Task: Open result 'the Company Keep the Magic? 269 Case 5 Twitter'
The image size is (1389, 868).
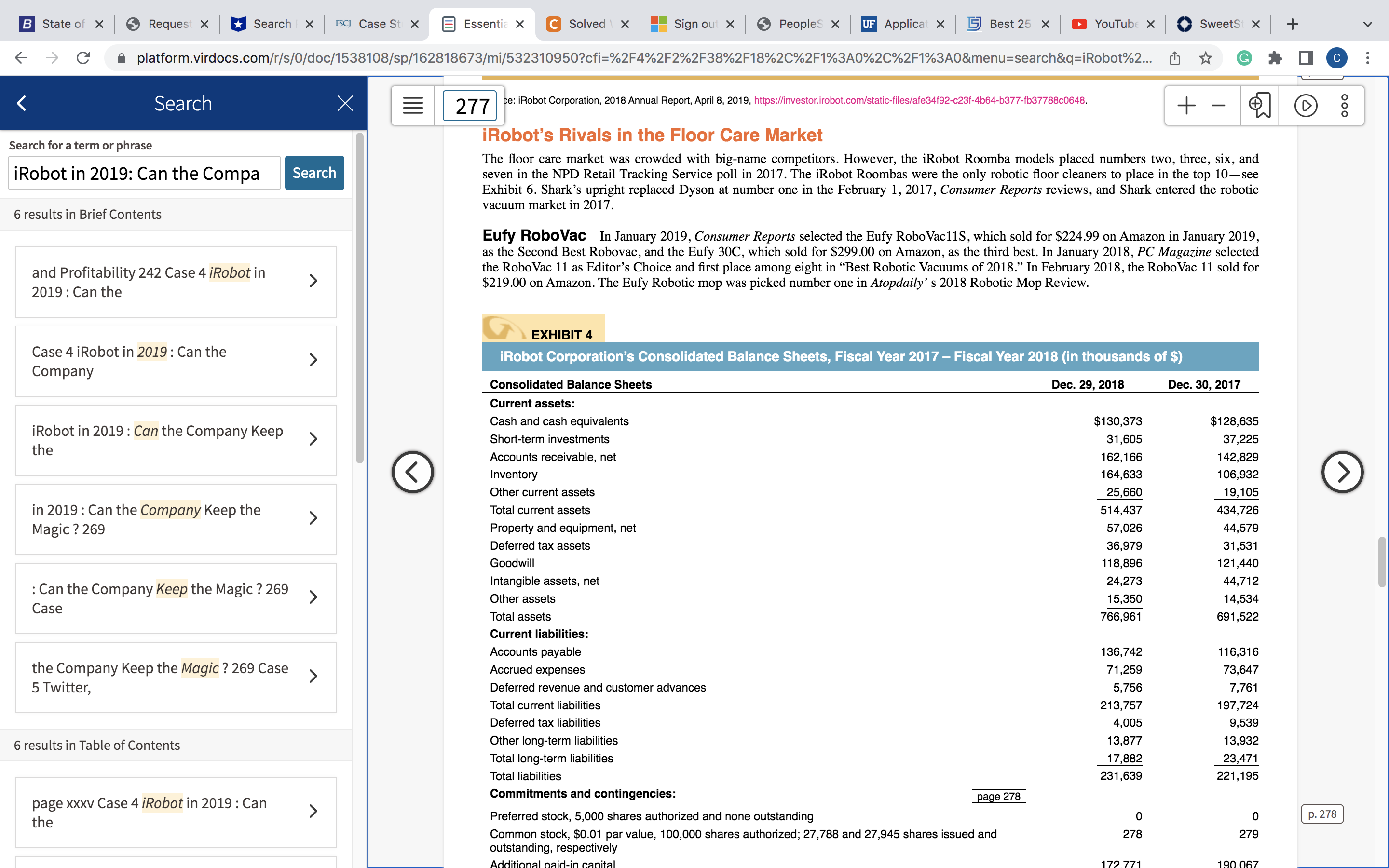Action: (x=176, y=678)
